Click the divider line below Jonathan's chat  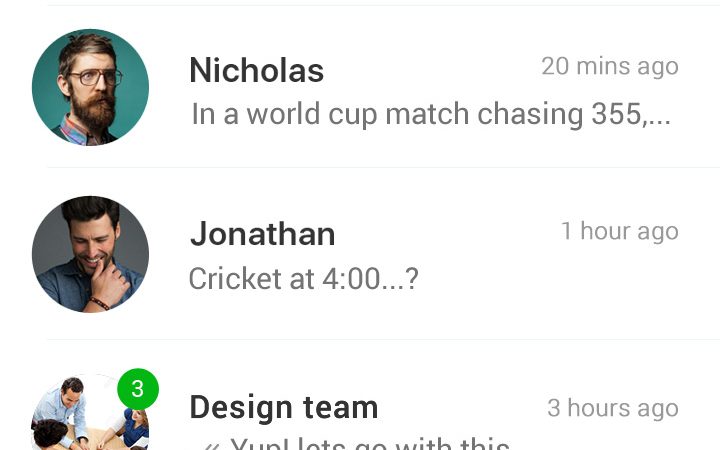383,340
